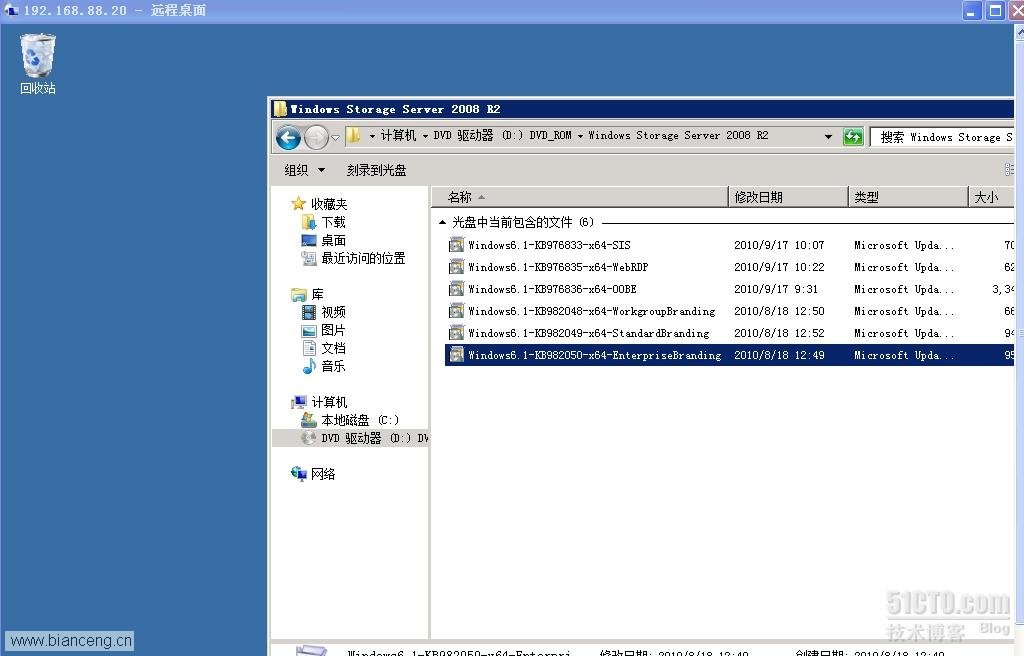Image resolution: width=1024 pixels, height=656 pixels.
Task: Click the file name Windows6.1-KB982048-x64-WorkgroupBranding
Action: point(592,312)
